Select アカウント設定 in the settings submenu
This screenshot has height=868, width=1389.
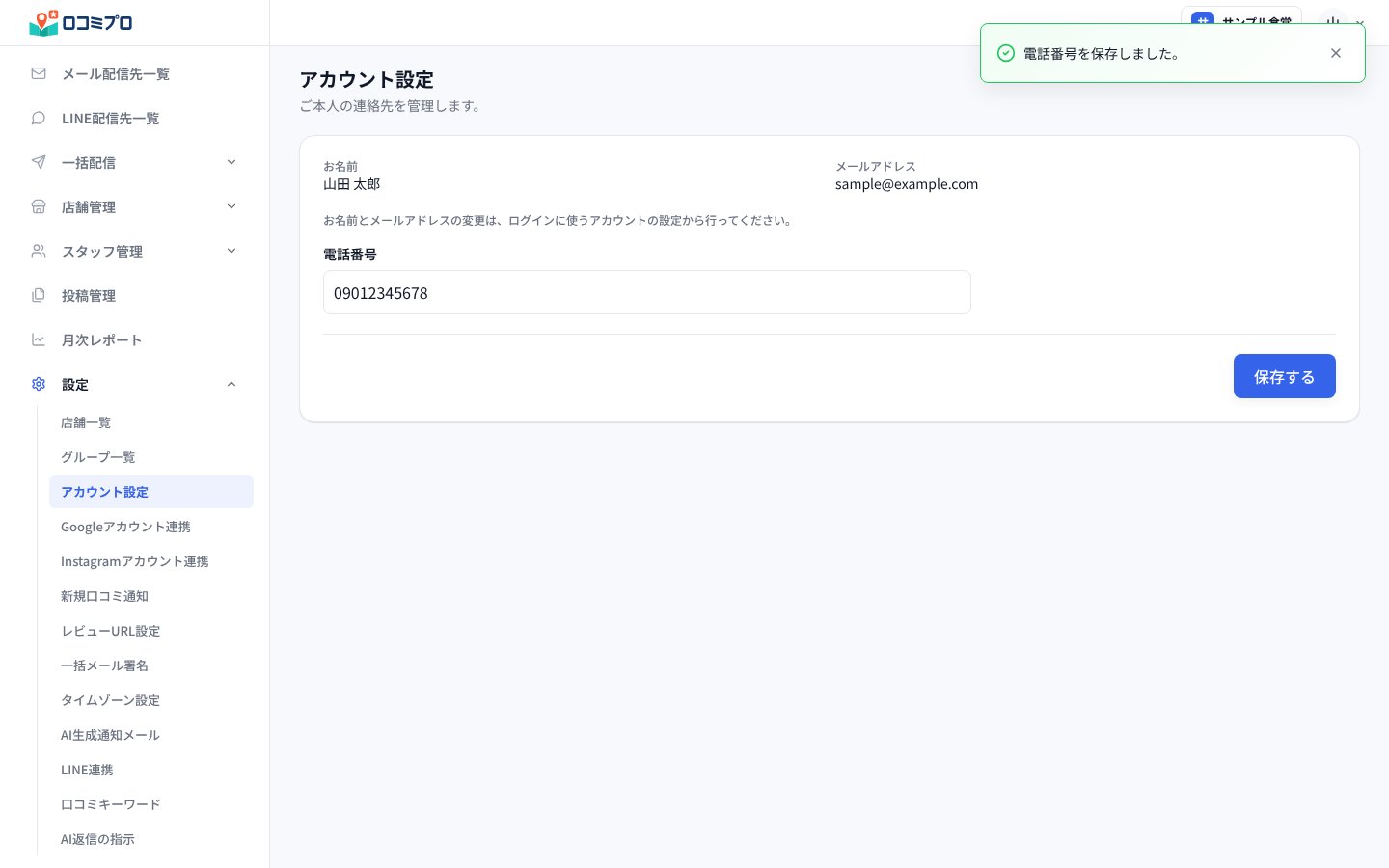pyautogui.click(x=151, y=492)
